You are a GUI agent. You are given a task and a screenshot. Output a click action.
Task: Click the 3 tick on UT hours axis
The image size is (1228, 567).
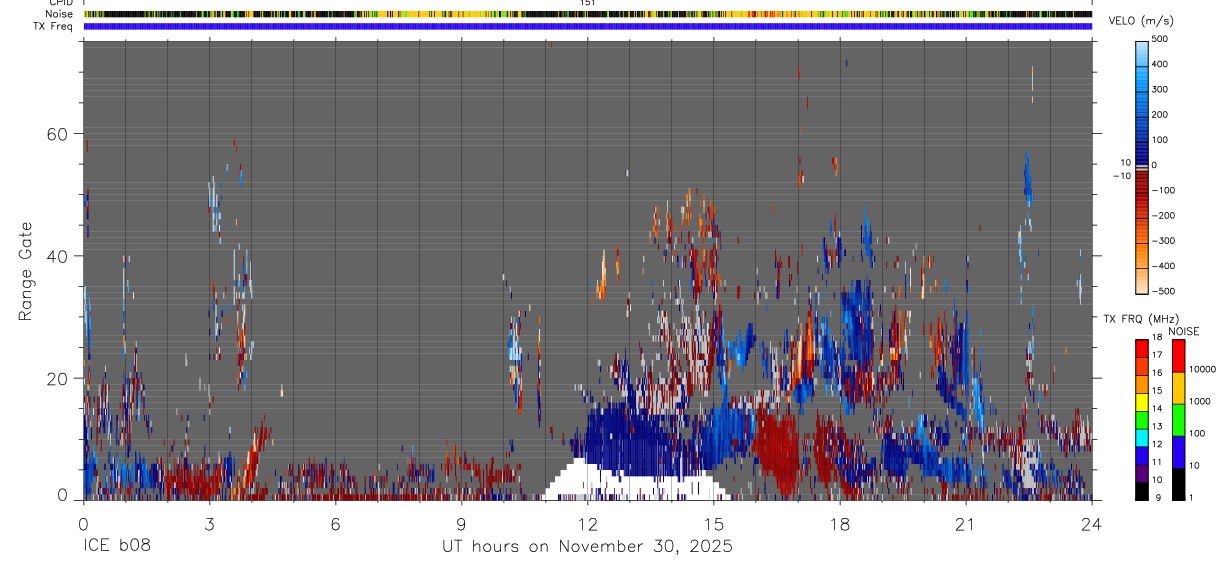(x=209, y=523)
